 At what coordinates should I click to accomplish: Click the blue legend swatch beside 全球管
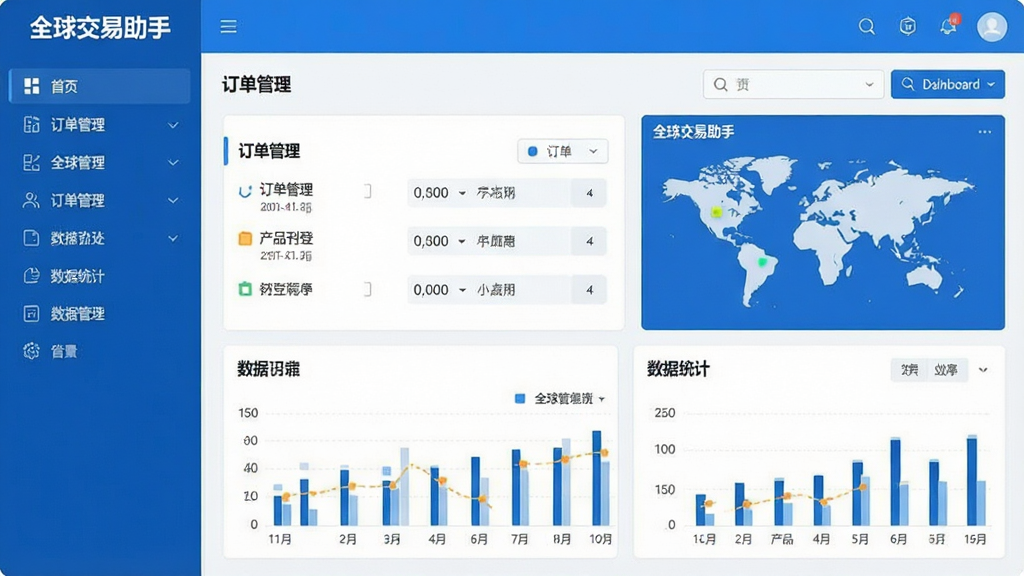point(520,398)
